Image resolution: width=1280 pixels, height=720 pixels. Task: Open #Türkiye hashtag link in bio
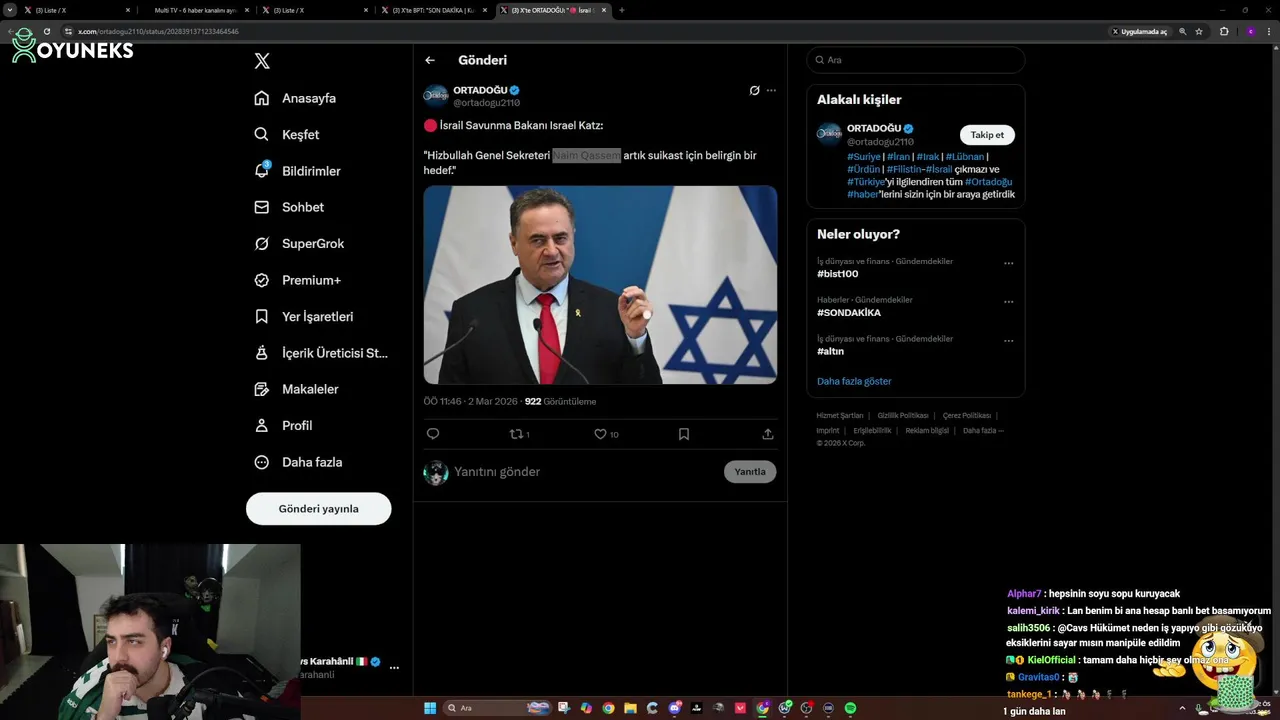865,182
